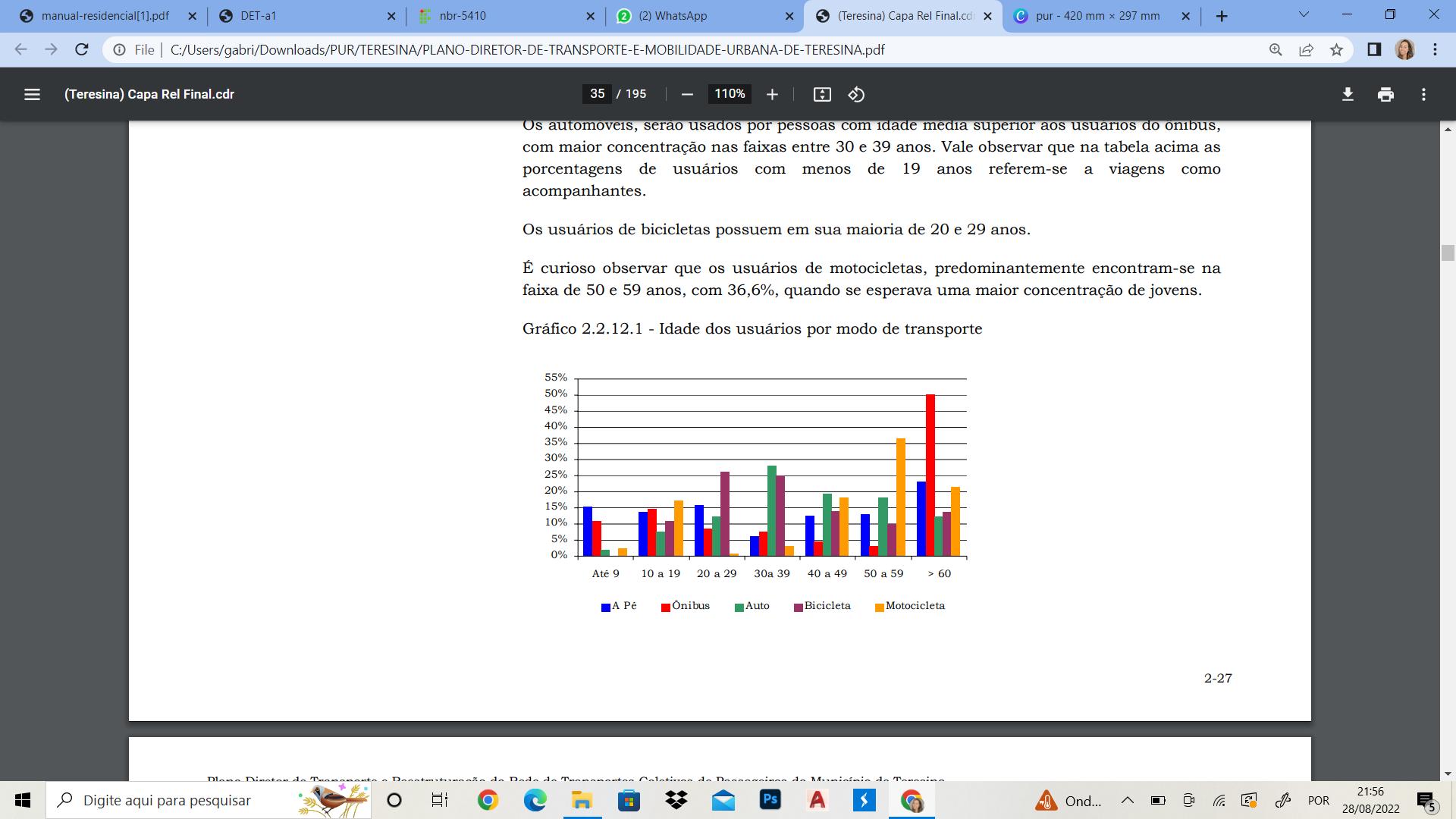Rotate the PDF counterclockwise
Screen dimensions: 1456x819
pyautogui.click(x=856, y=94)
